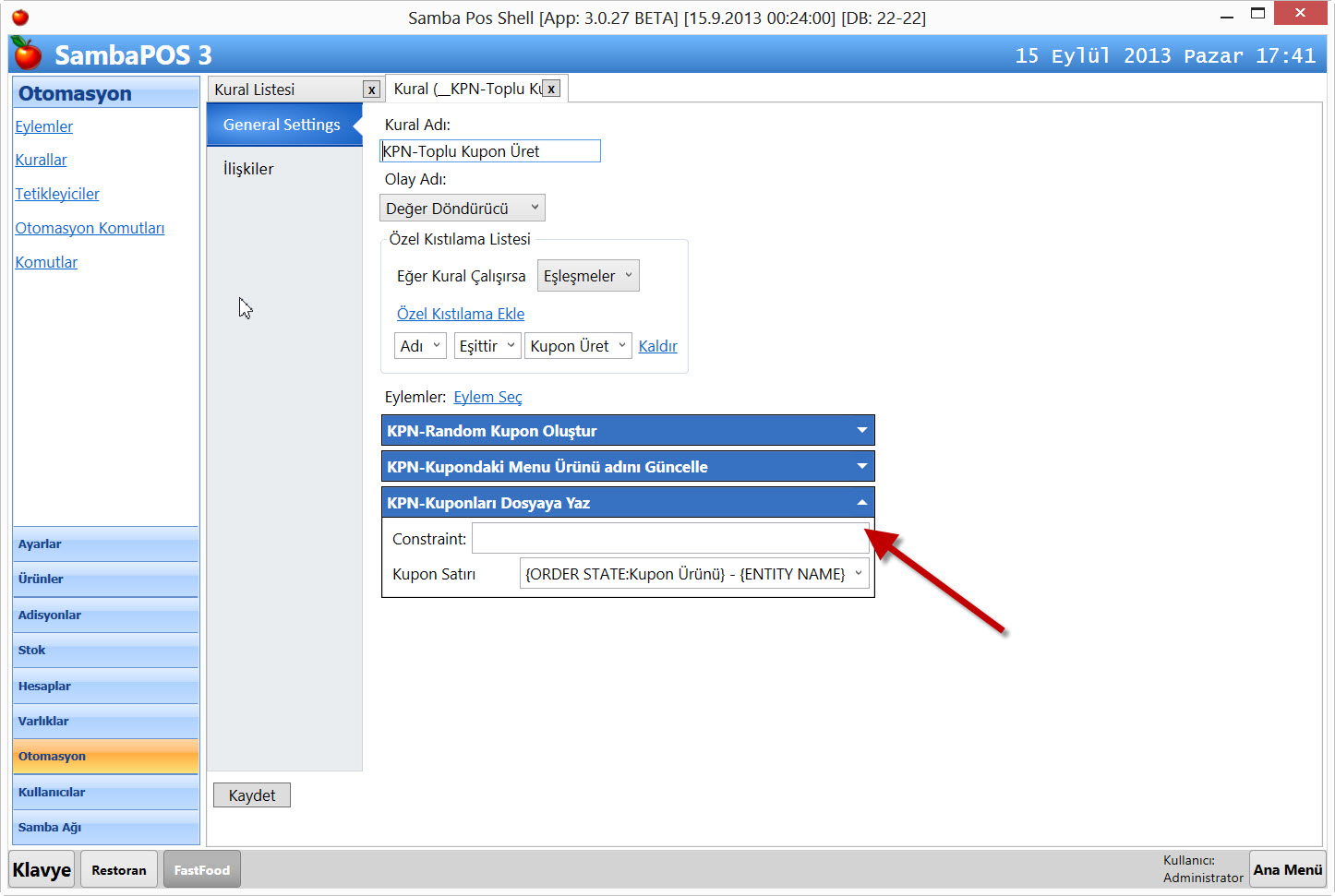Open the Eylem Seç link
The width and height of the screenshot is (1335, 896).
487,397
